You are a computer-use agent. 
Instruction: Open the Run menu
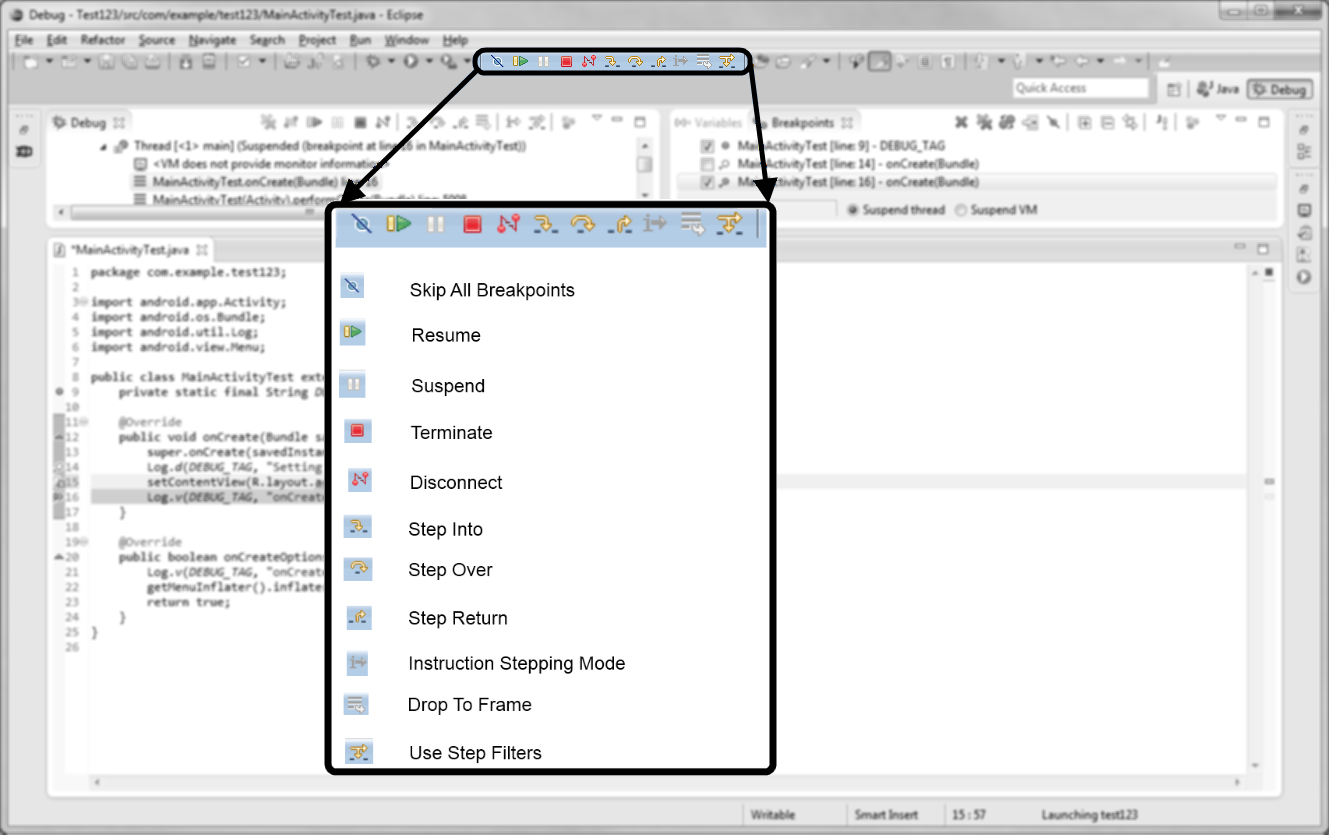pyautogui.click(x=360, y=40)
